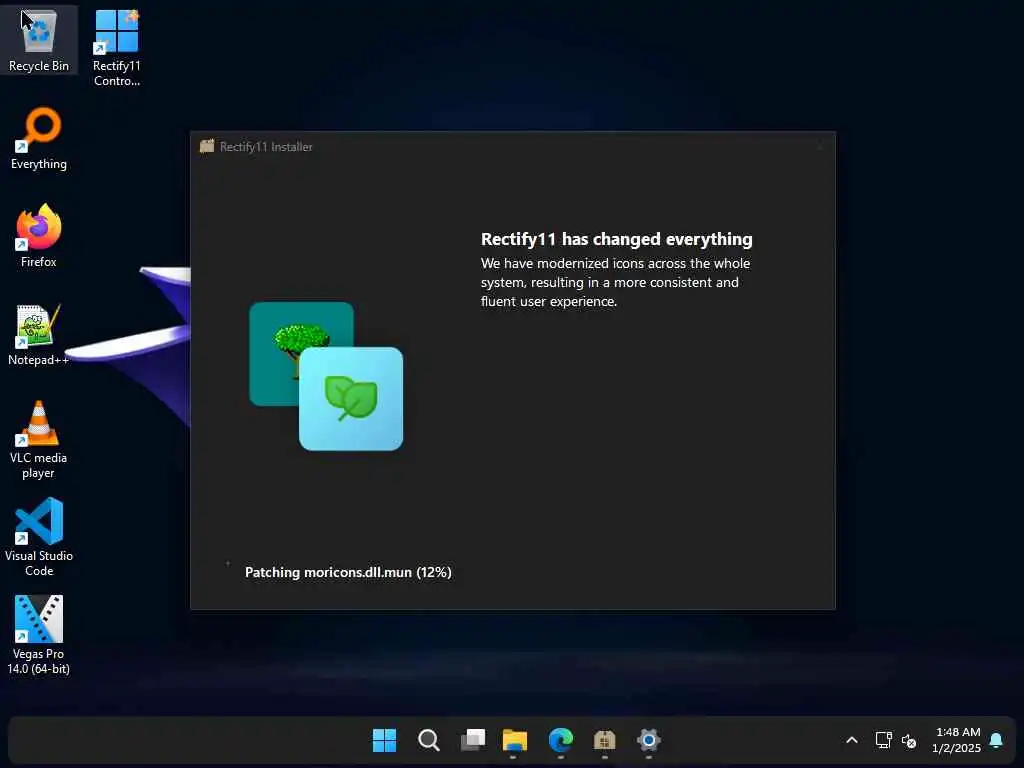Viewport: 1024px width, 768px height.
Task: Open the notification bell
Action: coord(996,740)
